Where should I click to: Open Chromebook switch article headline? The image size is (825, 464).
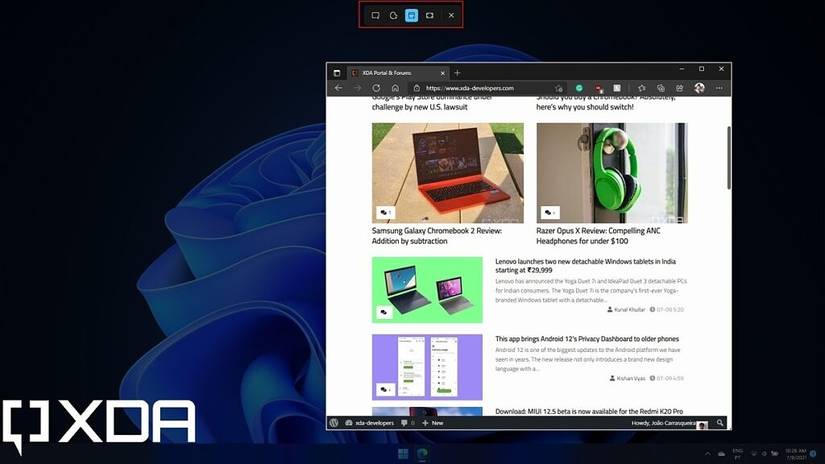point(605,102)
